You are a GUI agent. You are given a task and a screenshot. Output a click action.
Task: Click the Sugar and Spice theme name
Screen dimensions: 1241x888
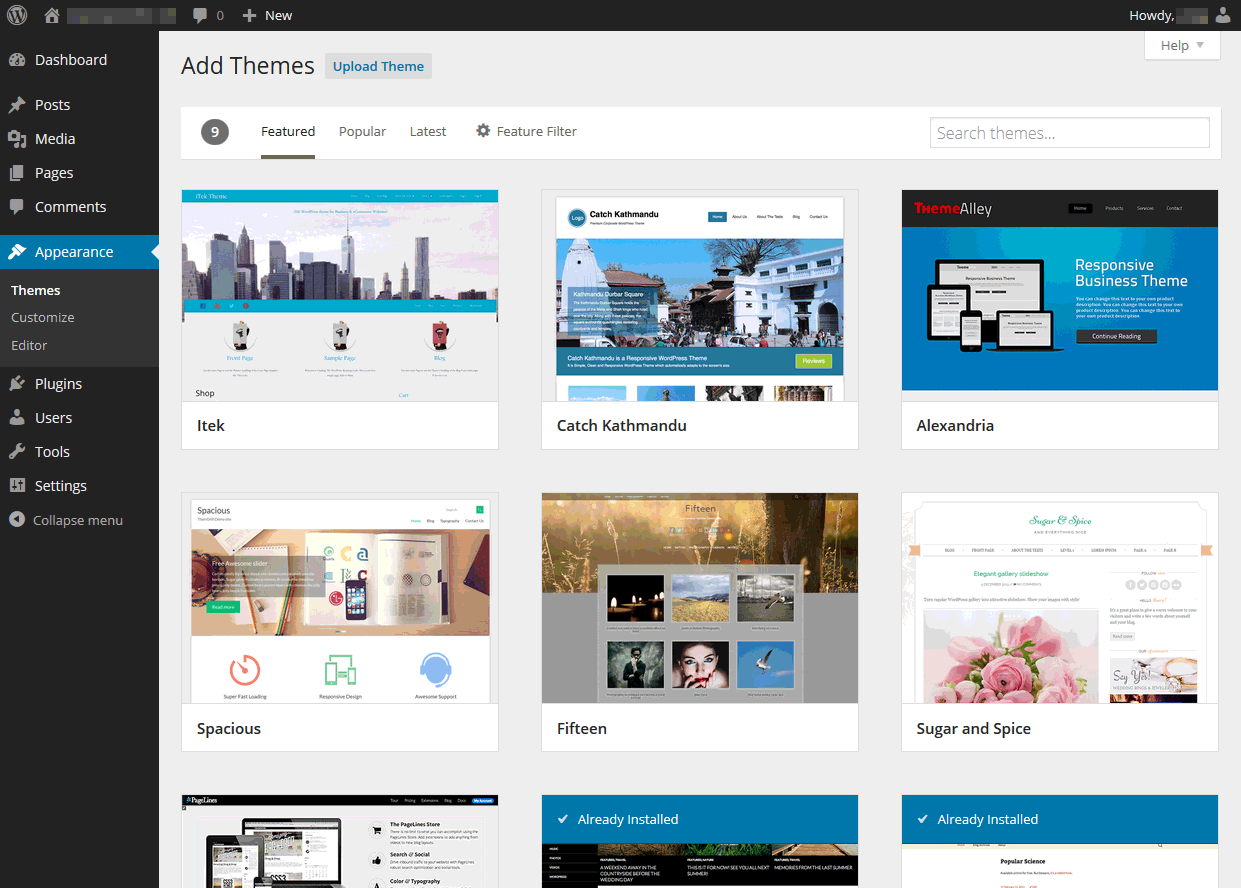coord(974,728)
